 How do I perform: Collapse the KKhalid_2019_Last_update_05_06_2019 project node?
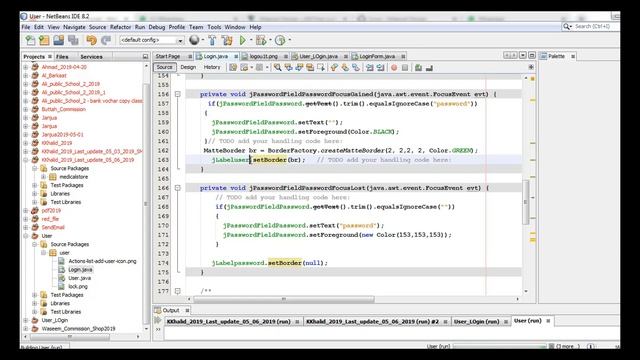(x=26, y=160)
